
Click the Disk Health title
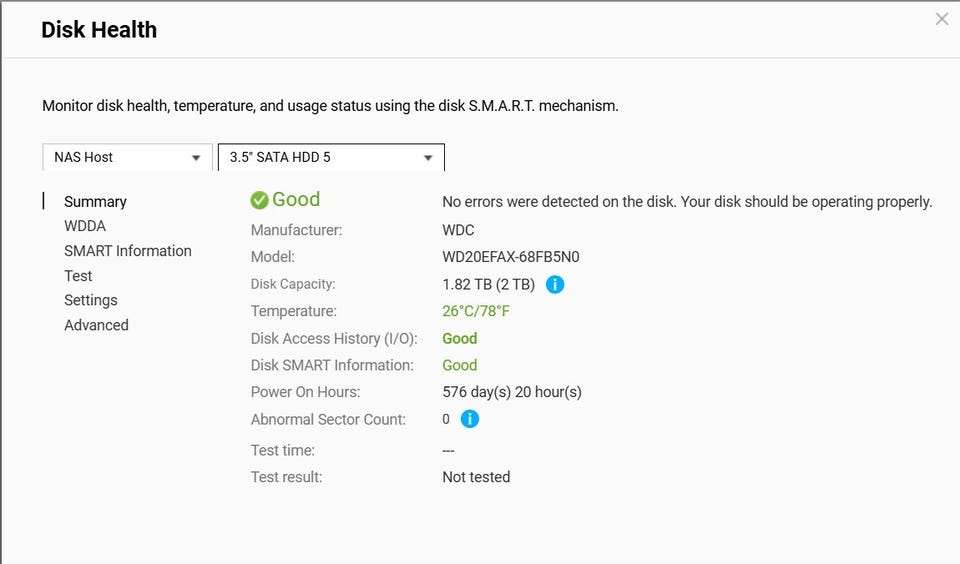click(x=99, y=29)
